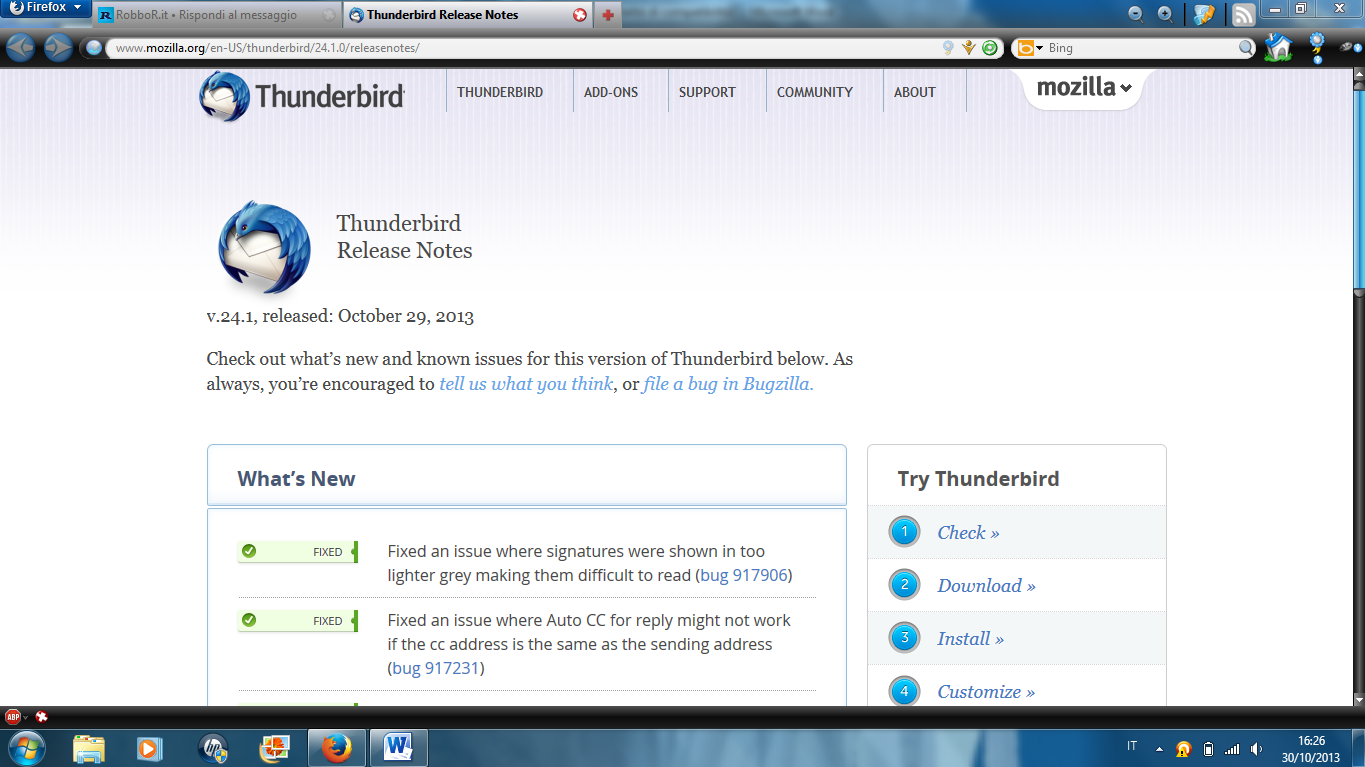
Task: Open the ABP icon dropdown arrow
Action: tap(26, 717)
